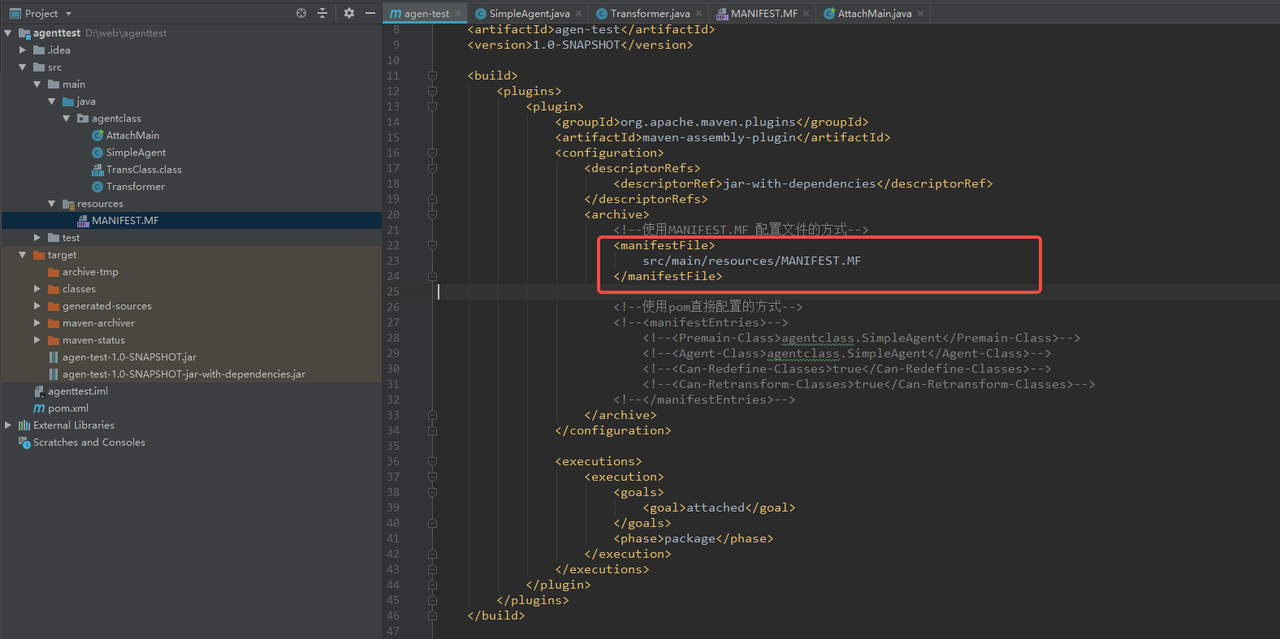Image resolution: width=1280 pixels, height=639 pixels.
Task: Open Project panel settings gear
Action: tap(349, 13)
